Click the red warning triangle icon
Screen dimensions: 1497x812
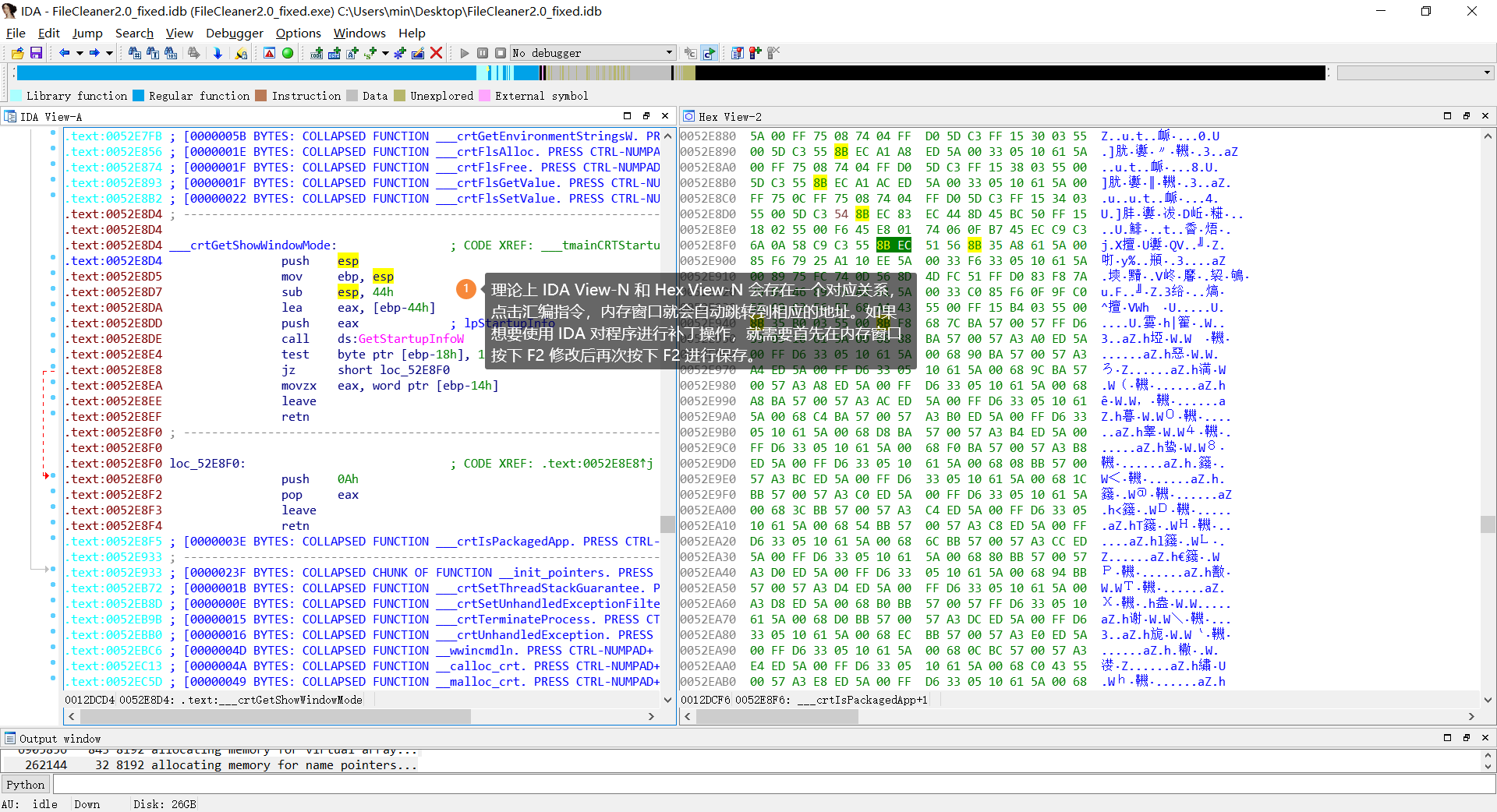pyautogui.click(x=269, y=53)
